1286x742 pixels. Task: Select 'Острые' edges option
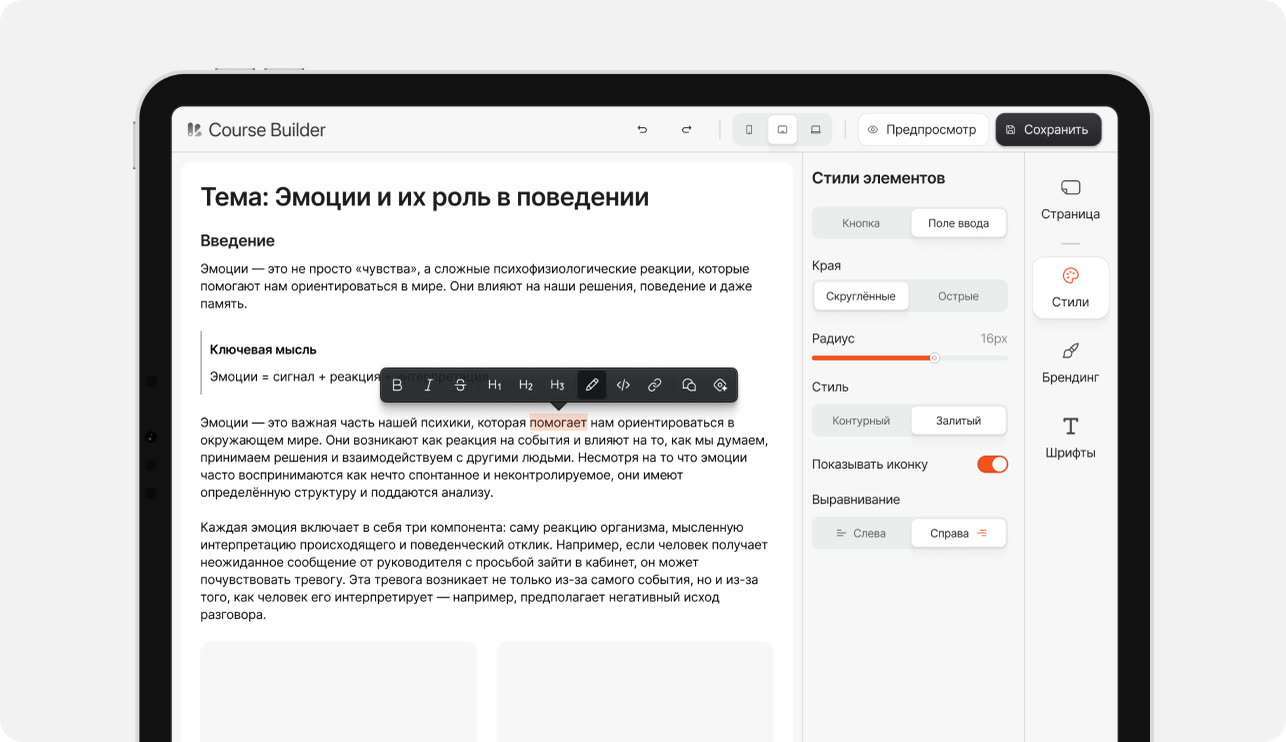958,296
